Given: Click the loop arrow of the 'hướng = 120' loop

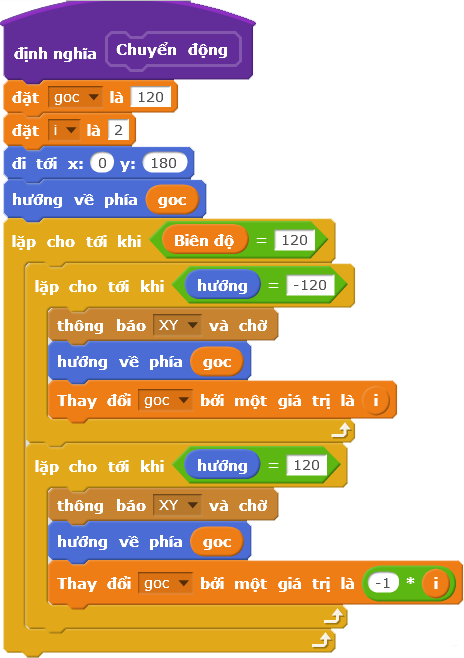Looking at the screenshot, I should [334, 616].
